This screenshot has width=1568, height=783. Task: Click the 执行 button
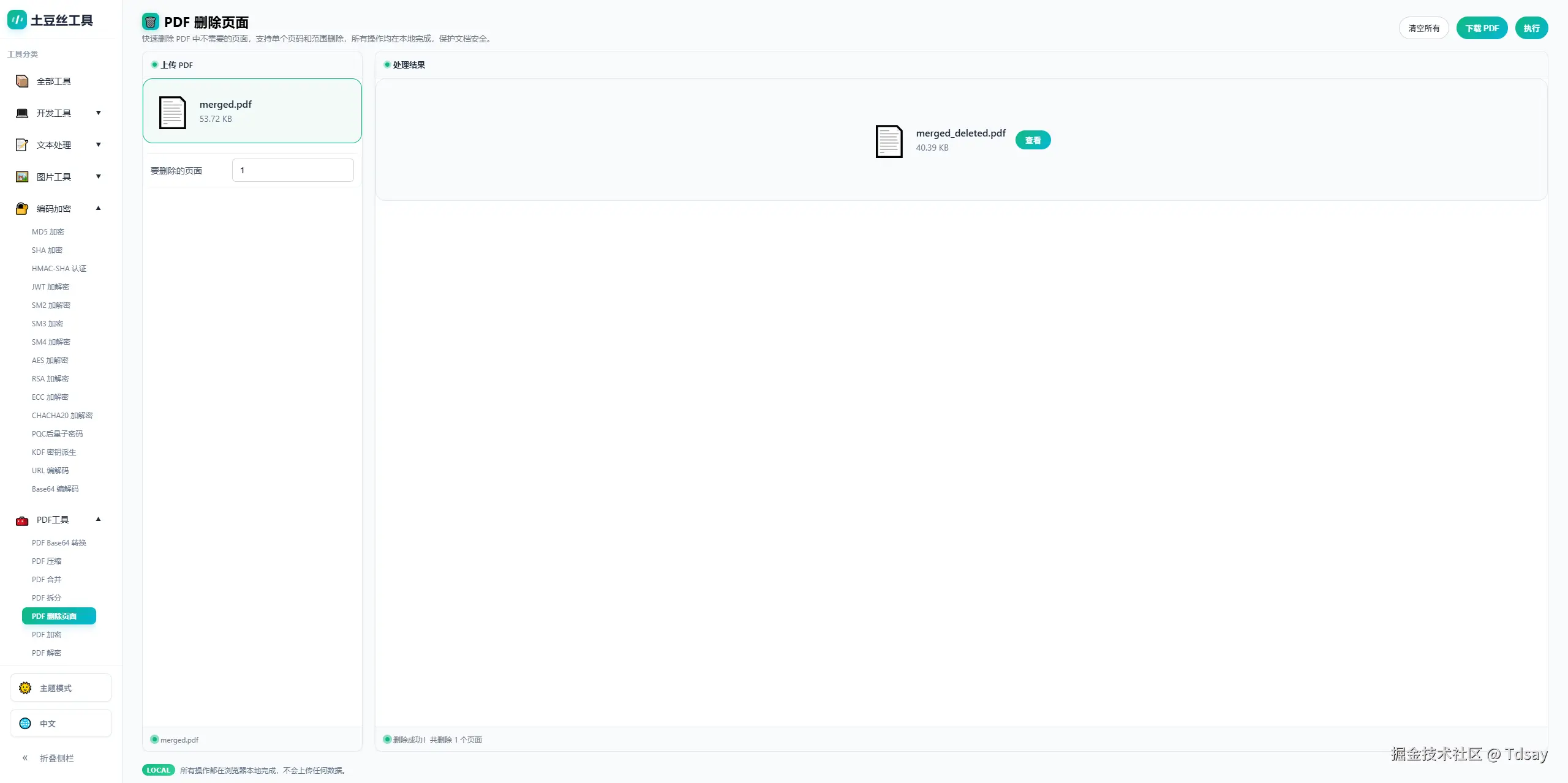point(1531,28)
